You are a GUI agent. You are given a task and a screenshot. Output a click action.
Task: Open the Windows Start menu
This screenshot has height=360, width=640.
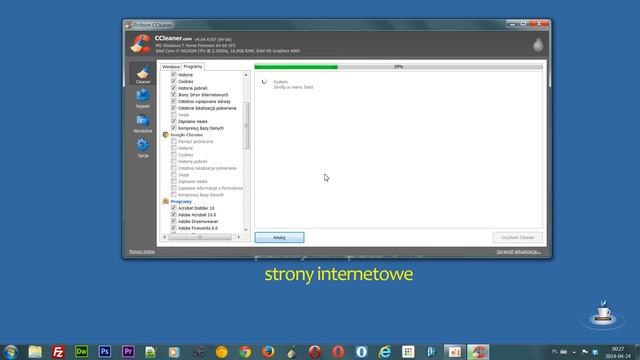(11, 352)
